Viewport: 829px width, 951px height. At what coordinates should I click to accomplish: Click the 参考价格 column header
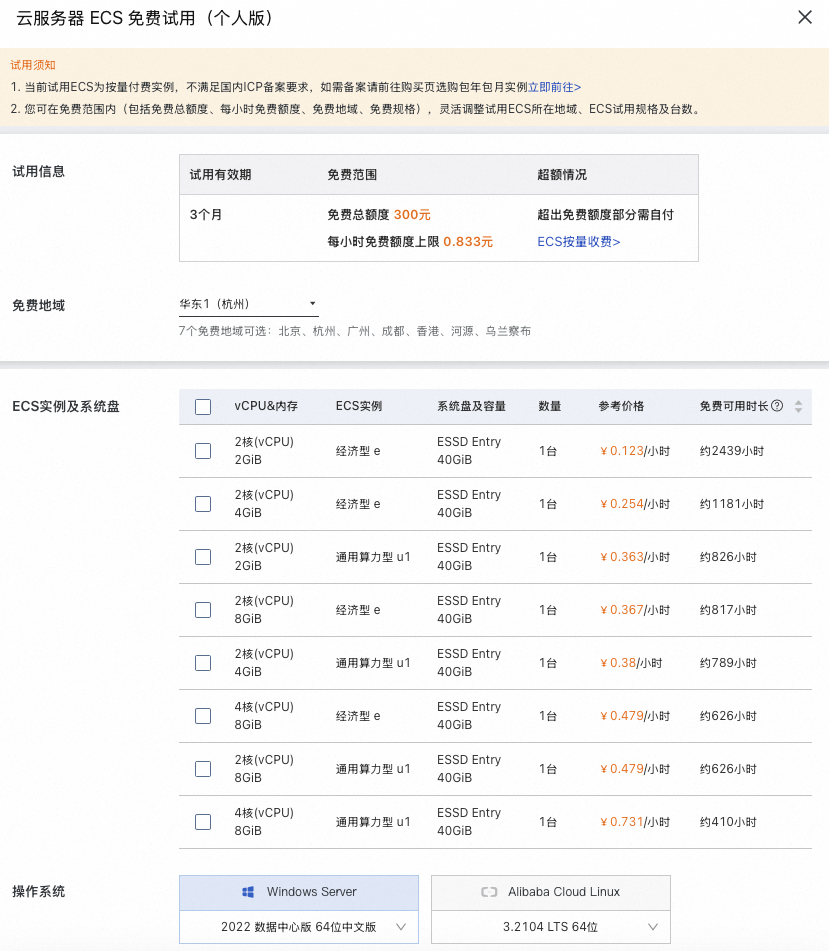[x=621, y=406]
